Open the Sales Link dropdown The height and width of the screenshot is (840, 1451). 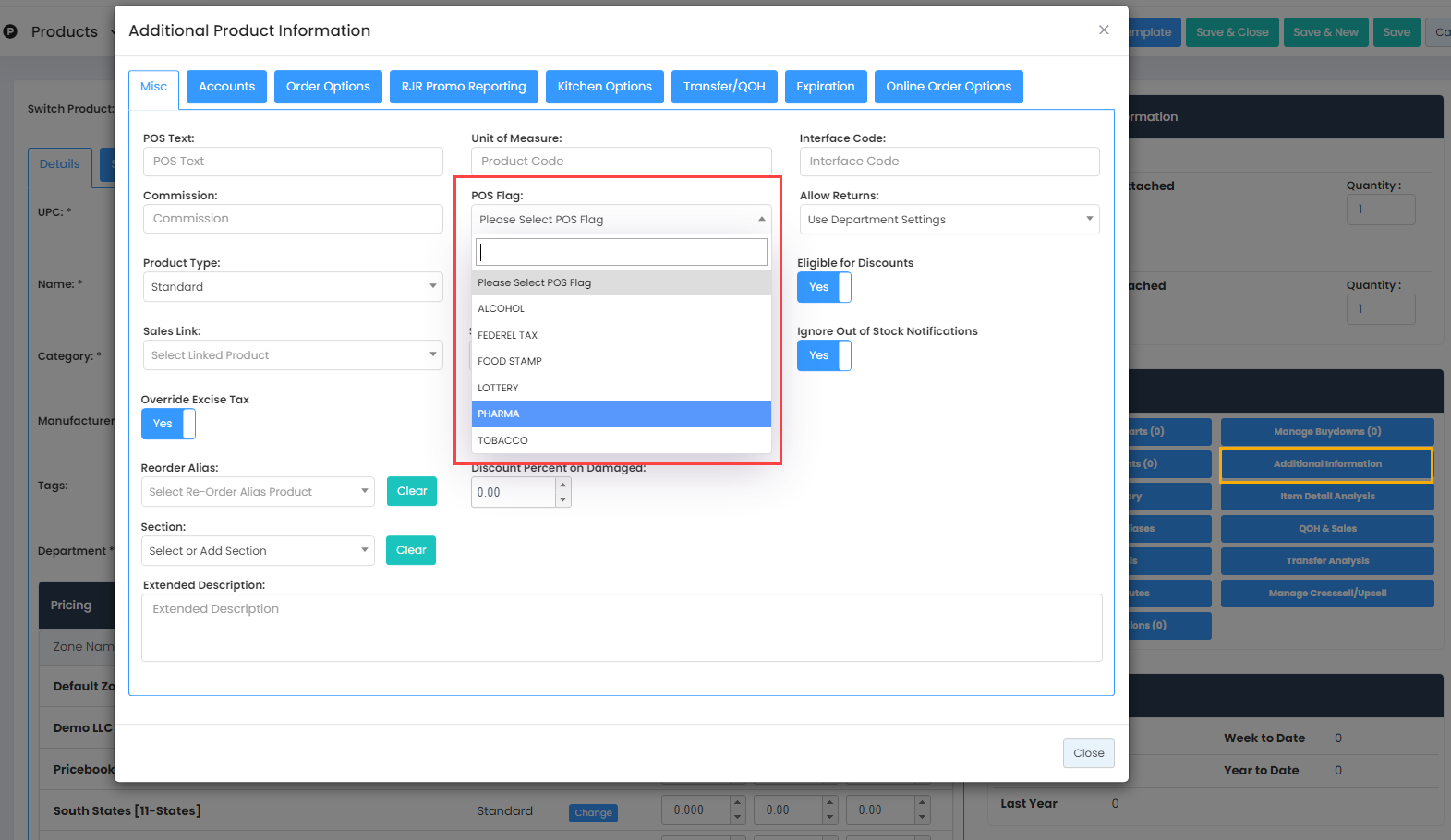coord(292,355)
